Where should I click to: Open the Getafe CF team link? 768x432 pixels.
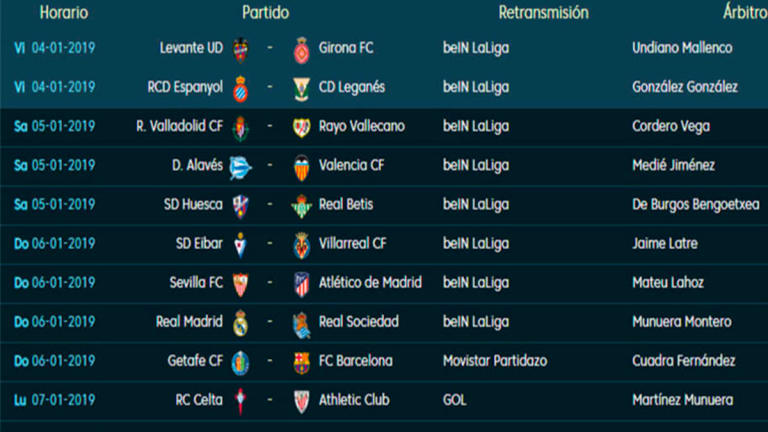pos(196,361)
